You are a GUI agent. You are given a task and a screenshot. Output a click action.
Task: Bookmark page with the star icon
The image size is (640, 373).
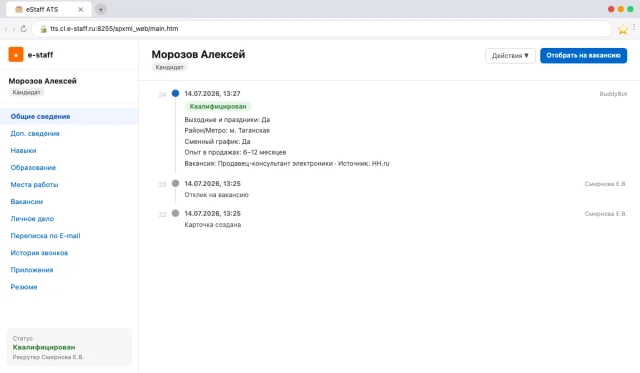point(622,29)
